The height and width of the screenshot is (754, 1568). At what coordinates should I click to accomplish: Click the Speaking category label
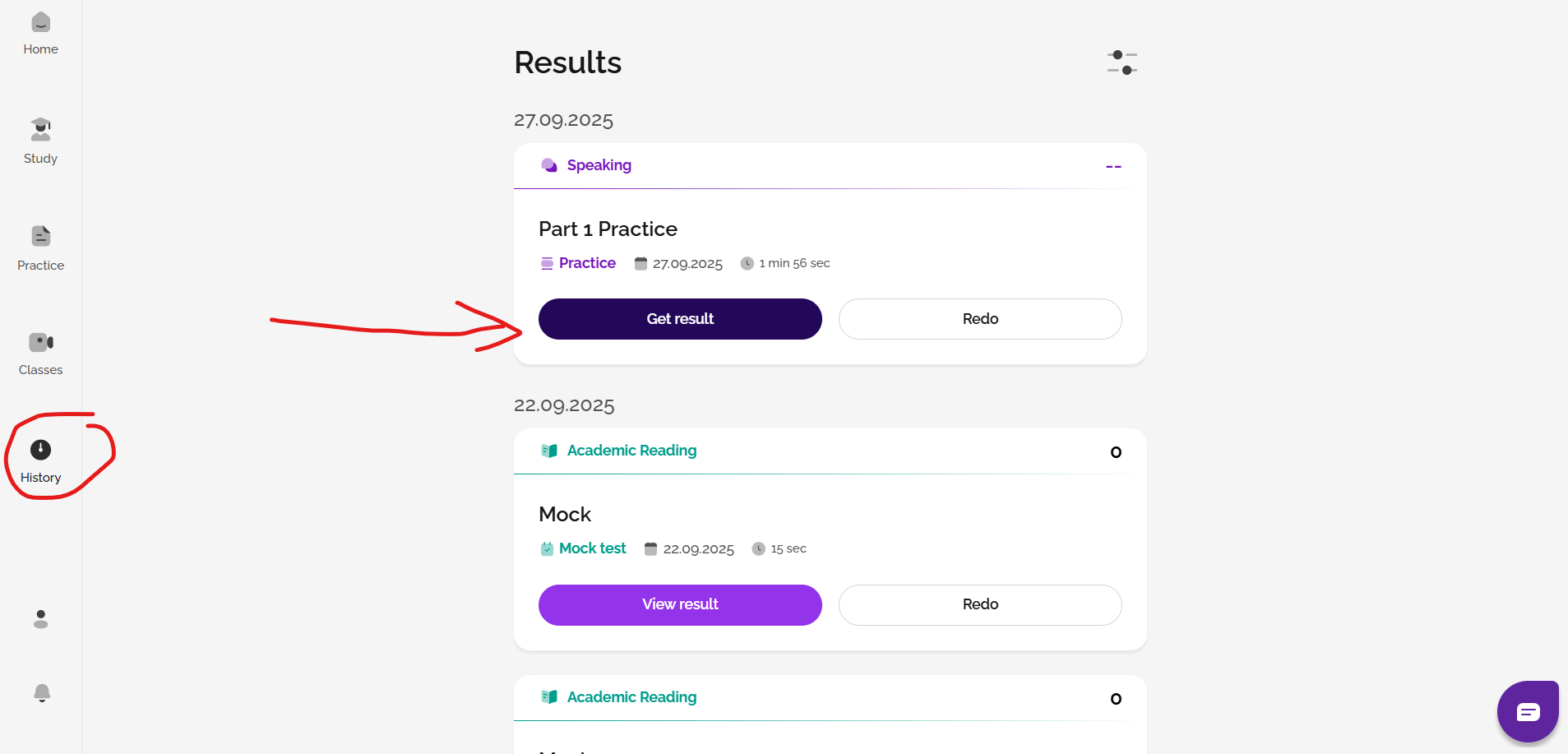tap(599, 165)
